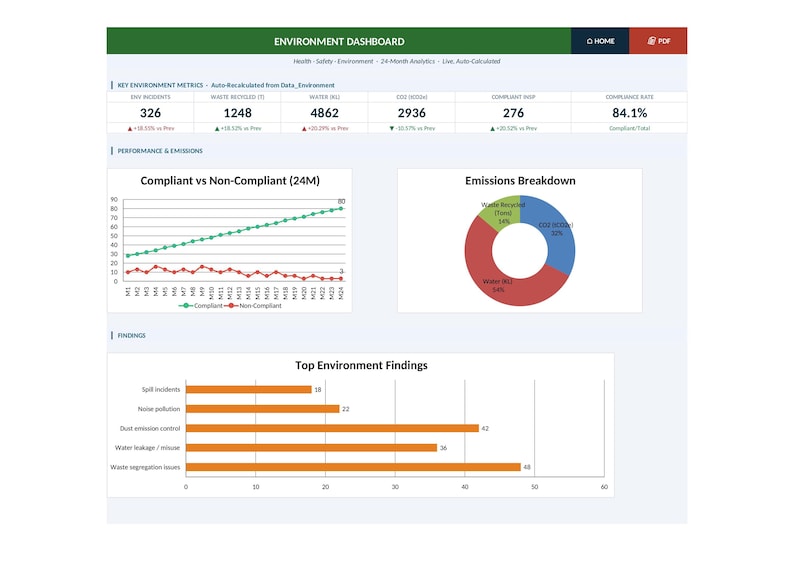
Task: Click the Waste segregation issues bar
Action: (353, 467)
